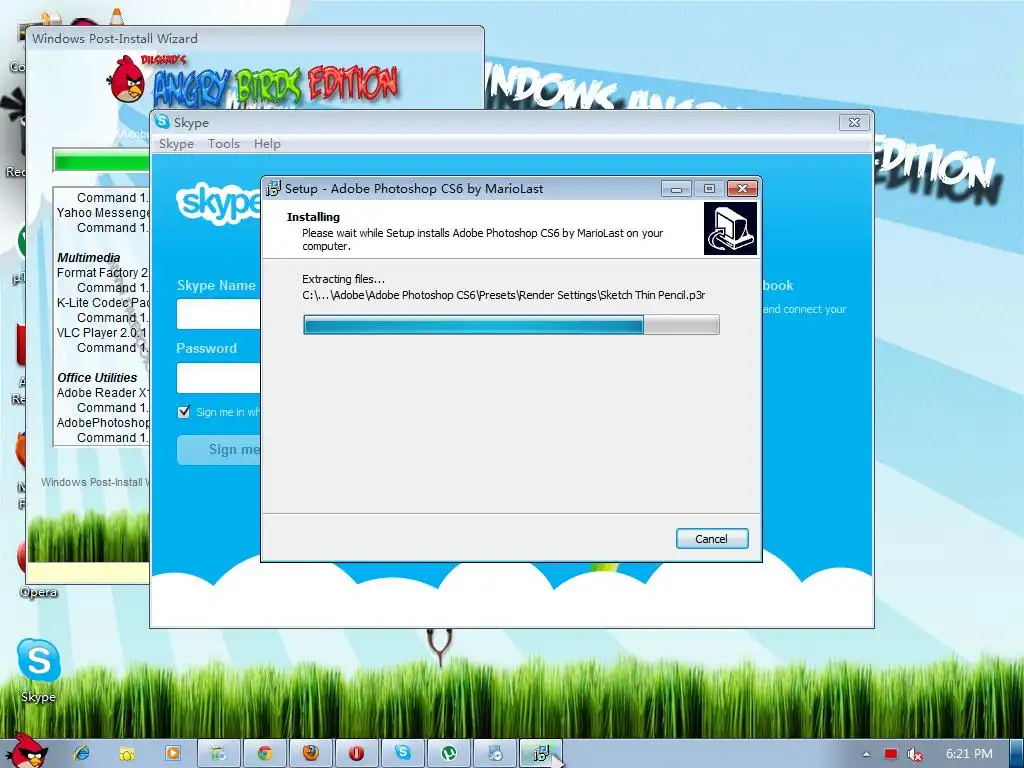Screen dimensions: 1024x768
Task: Select the green taskbar button beside Media Player
Action: (219, 753)
